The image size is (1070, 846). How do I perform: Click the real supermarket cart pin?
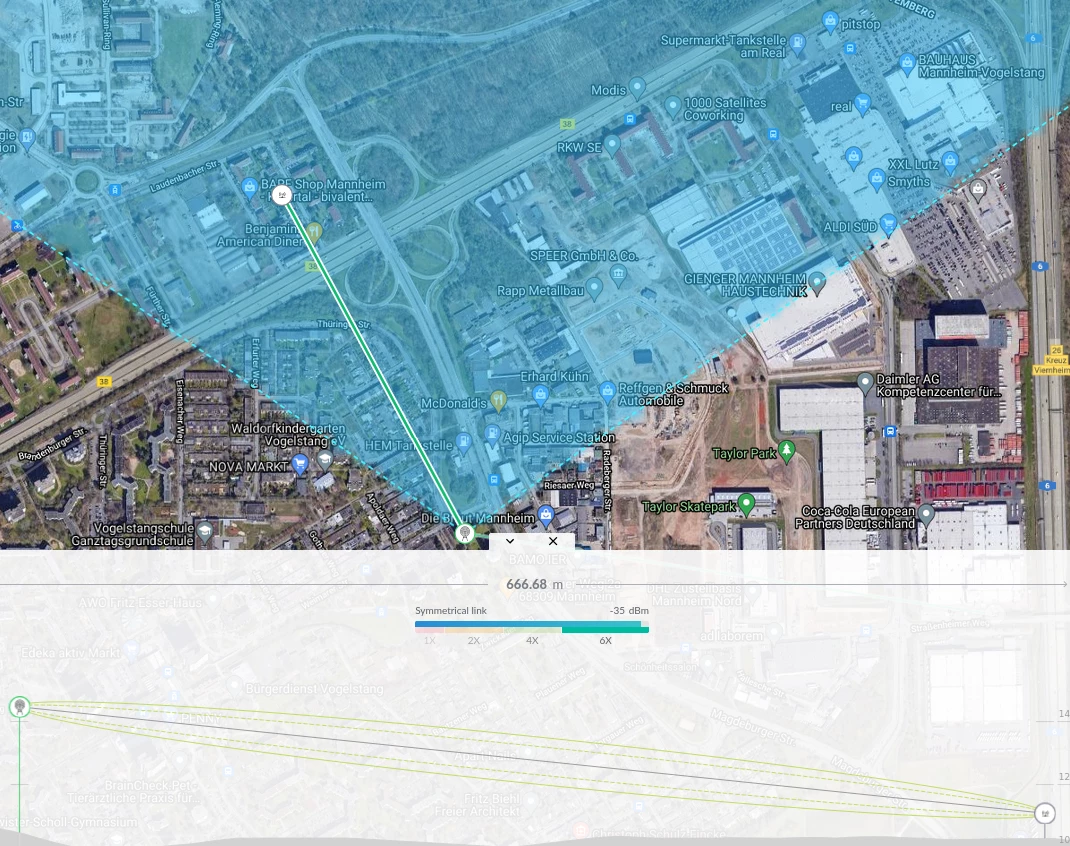[x=863, y=104]
